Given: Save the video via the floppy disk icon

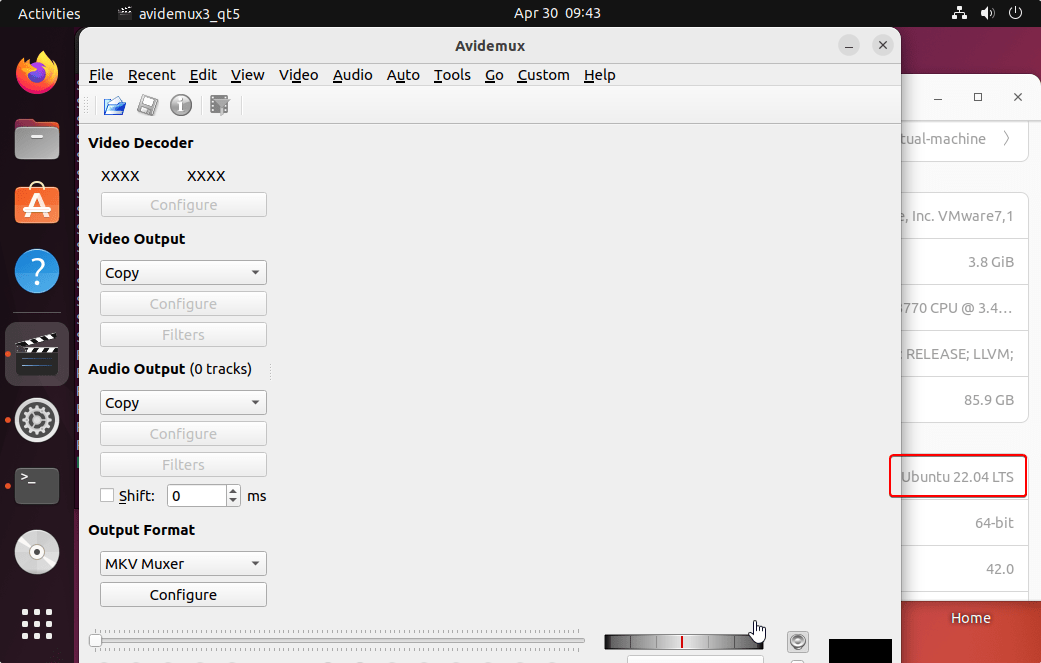Looking at the screenshot, I should tap(147, 105).
